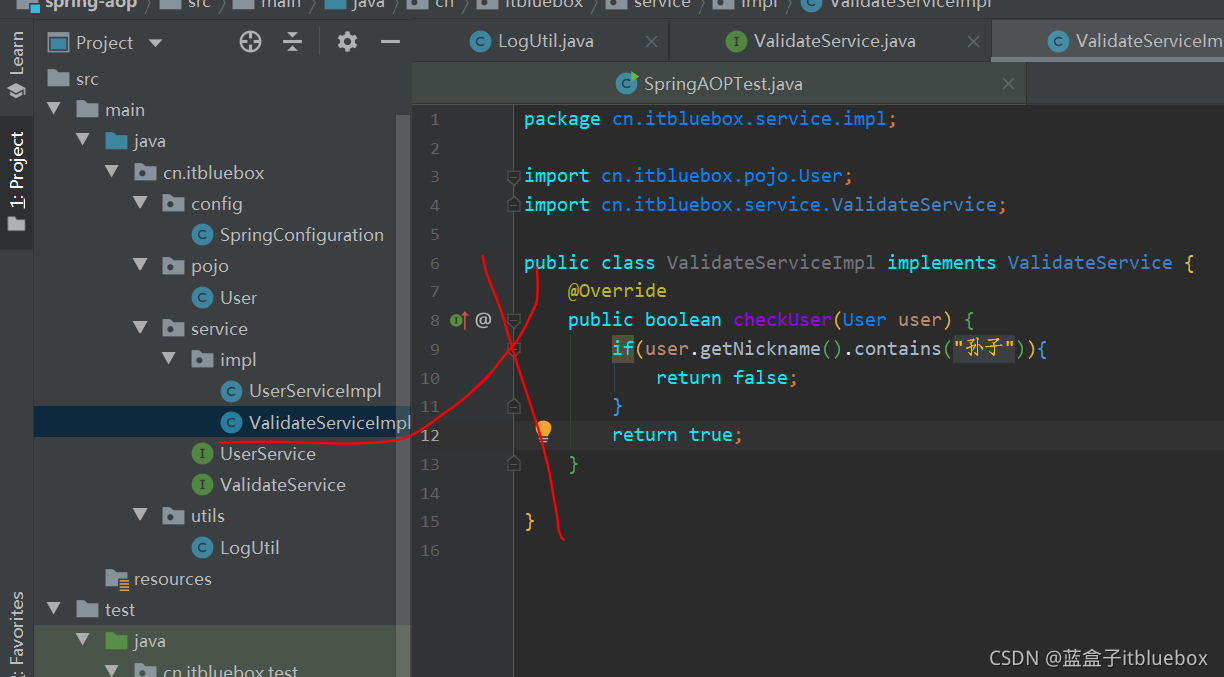Open the UserService interface
Image resolution: width=1224 pixels, height=677 pixels.
(x=267, y=453)
